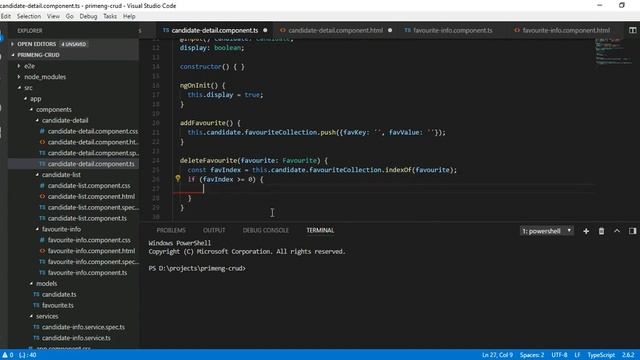Image resolution: width=640 pixels, height=360 pixels.
Task: Click the HTML file icon of candidate-list.component.html
Action: pos(42,196)
